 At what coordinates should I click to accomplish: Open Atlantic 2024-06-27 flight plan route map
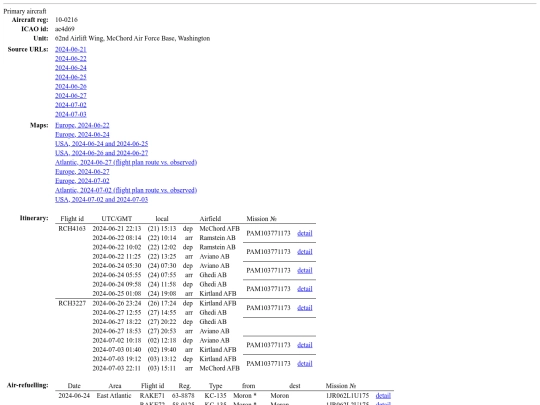coord(126,162)
